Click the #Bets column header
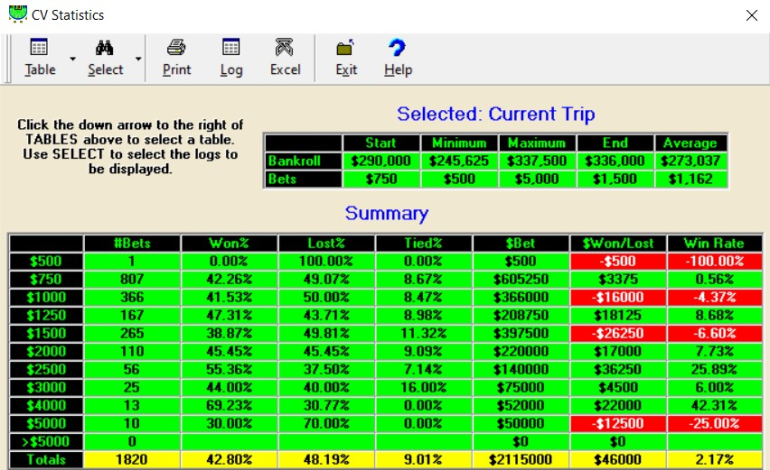Screen dimensions: 770x470 pos(132,243)
